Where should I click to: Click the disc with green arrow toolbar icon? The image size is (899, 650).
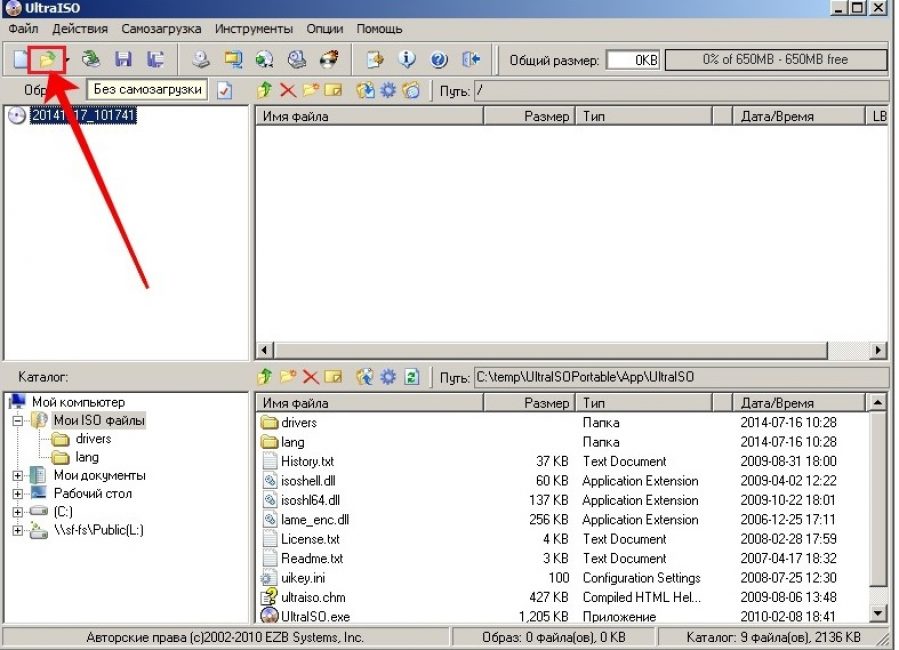[x=264, y=59]
